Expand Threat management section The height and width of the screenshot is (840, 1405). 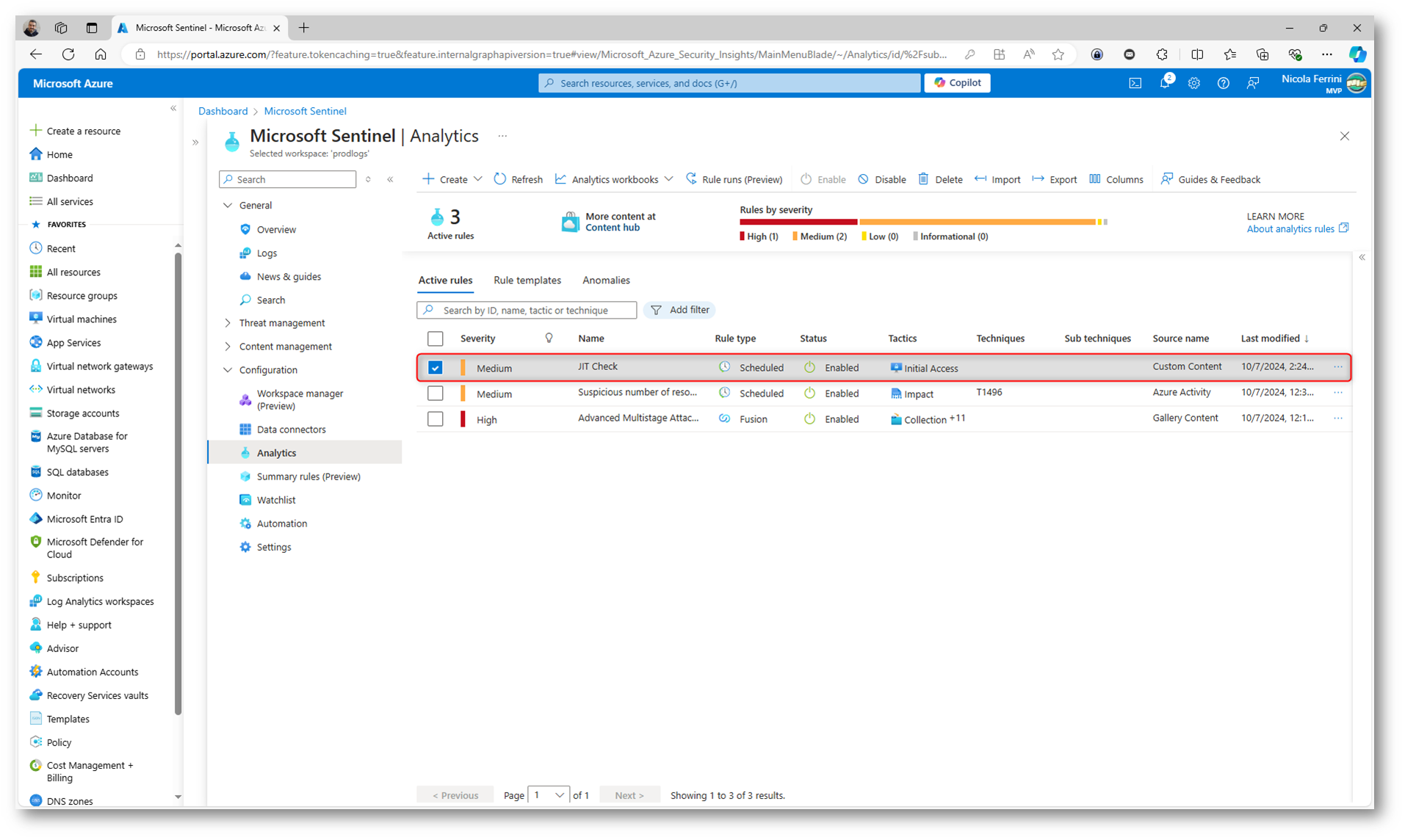coord(228,323)
